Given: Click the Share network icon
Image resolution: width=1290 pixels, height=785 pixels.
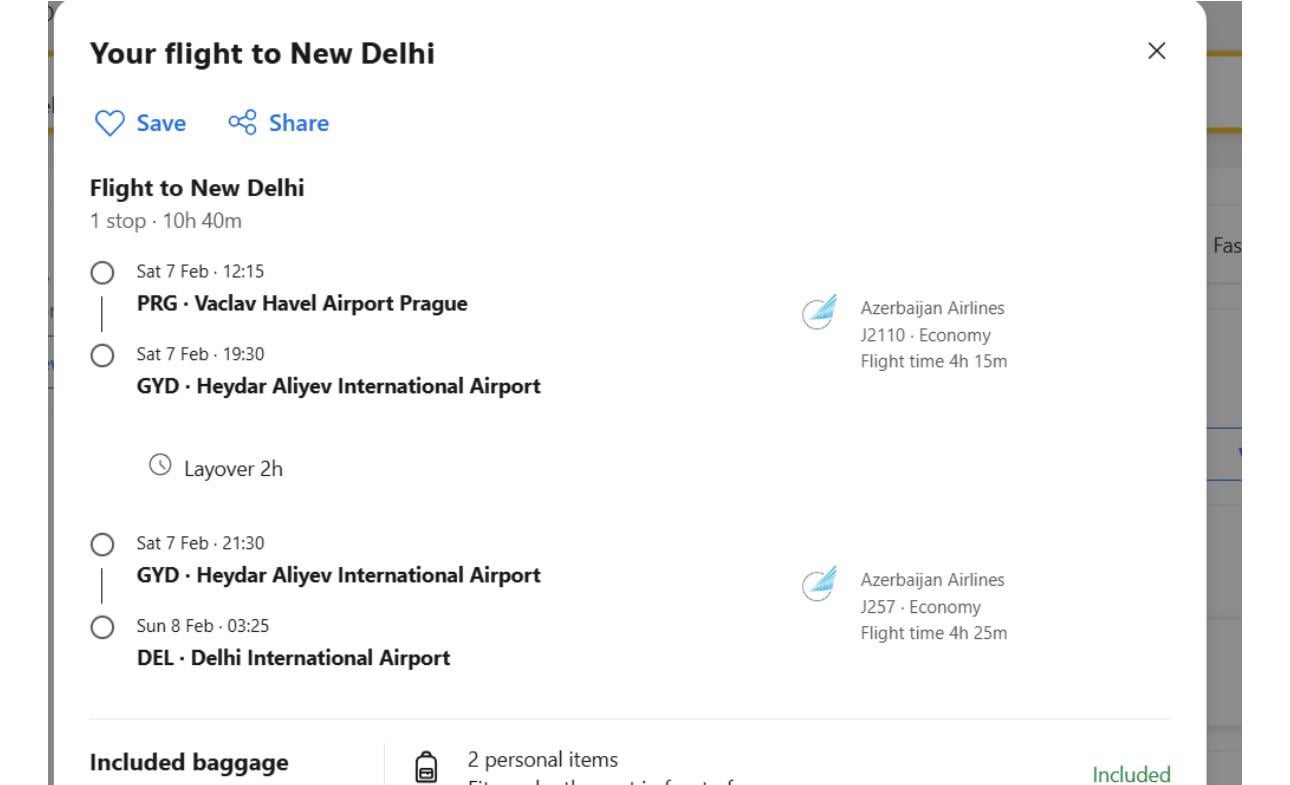Looking at the screenshot, I should click(242, 122).
